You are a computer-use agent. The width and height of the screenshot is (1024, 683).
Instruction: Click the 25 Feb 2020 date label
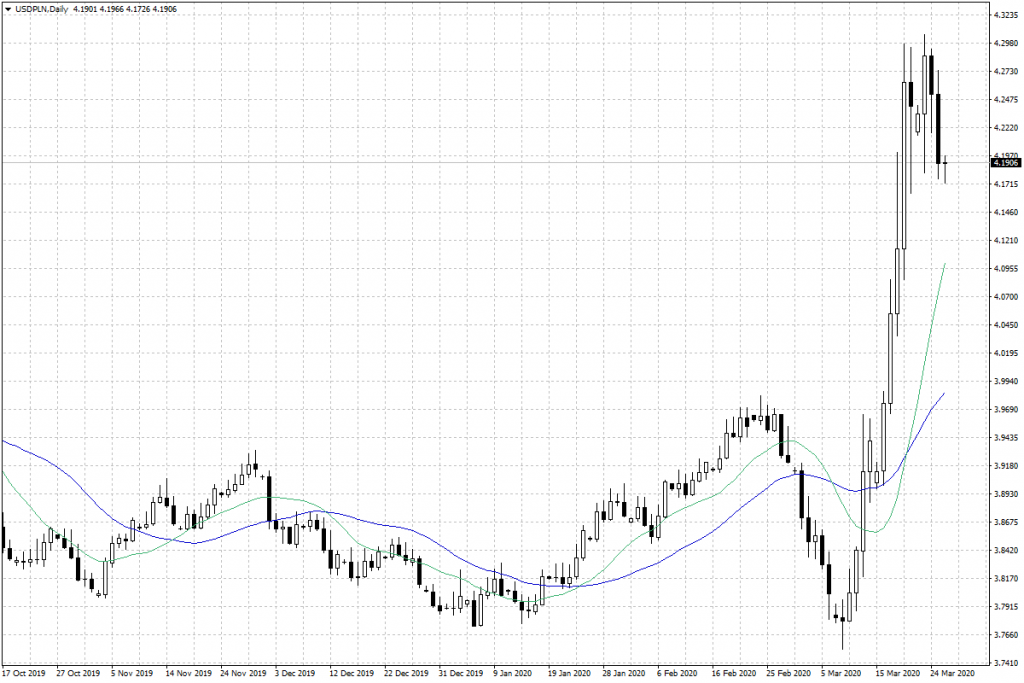[x=788, y=673]
